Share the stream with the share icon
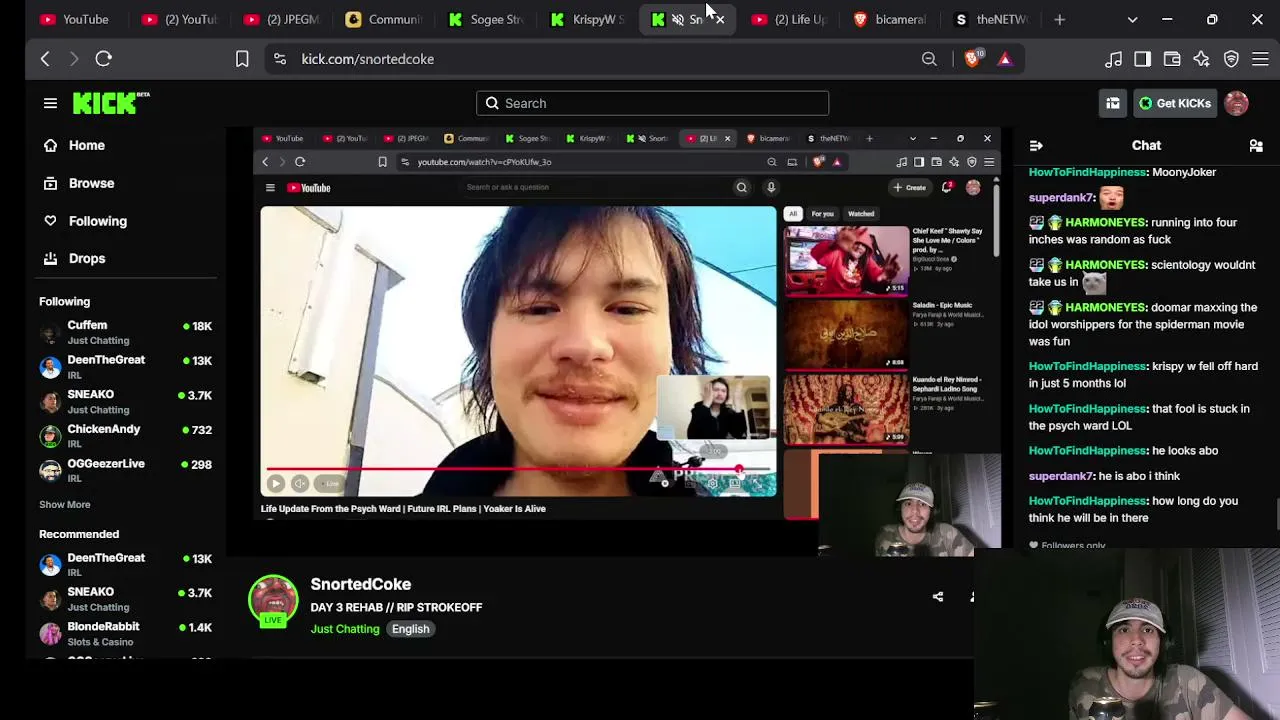The height and width of the screenshot is (720, 1280). [938, 597]
